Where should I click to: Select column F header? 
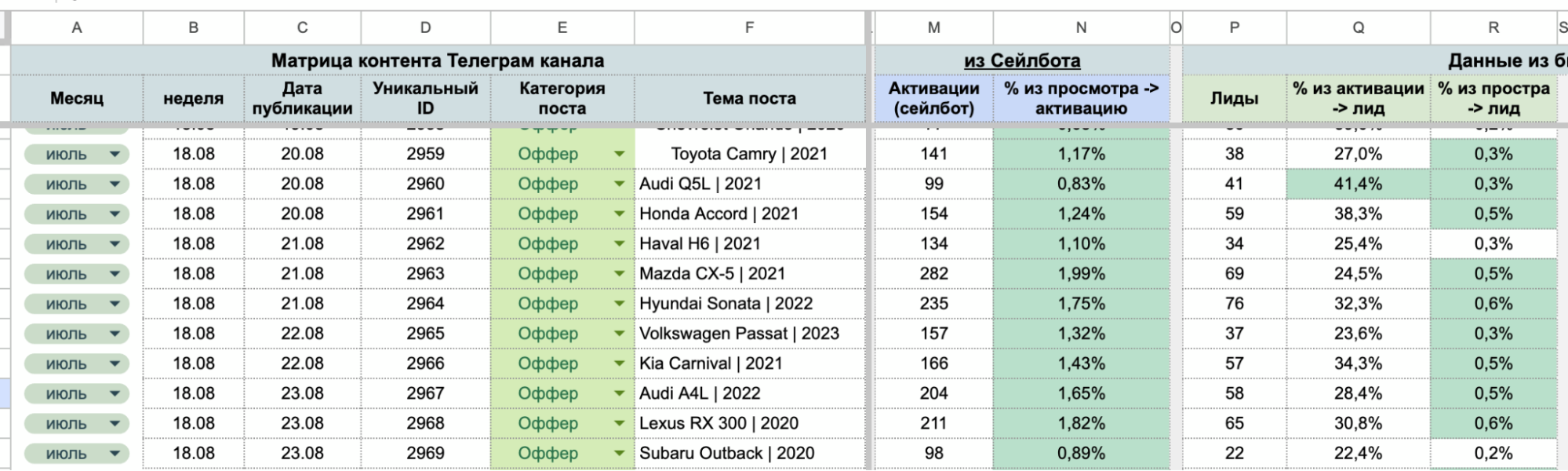[x=750, y=27]
